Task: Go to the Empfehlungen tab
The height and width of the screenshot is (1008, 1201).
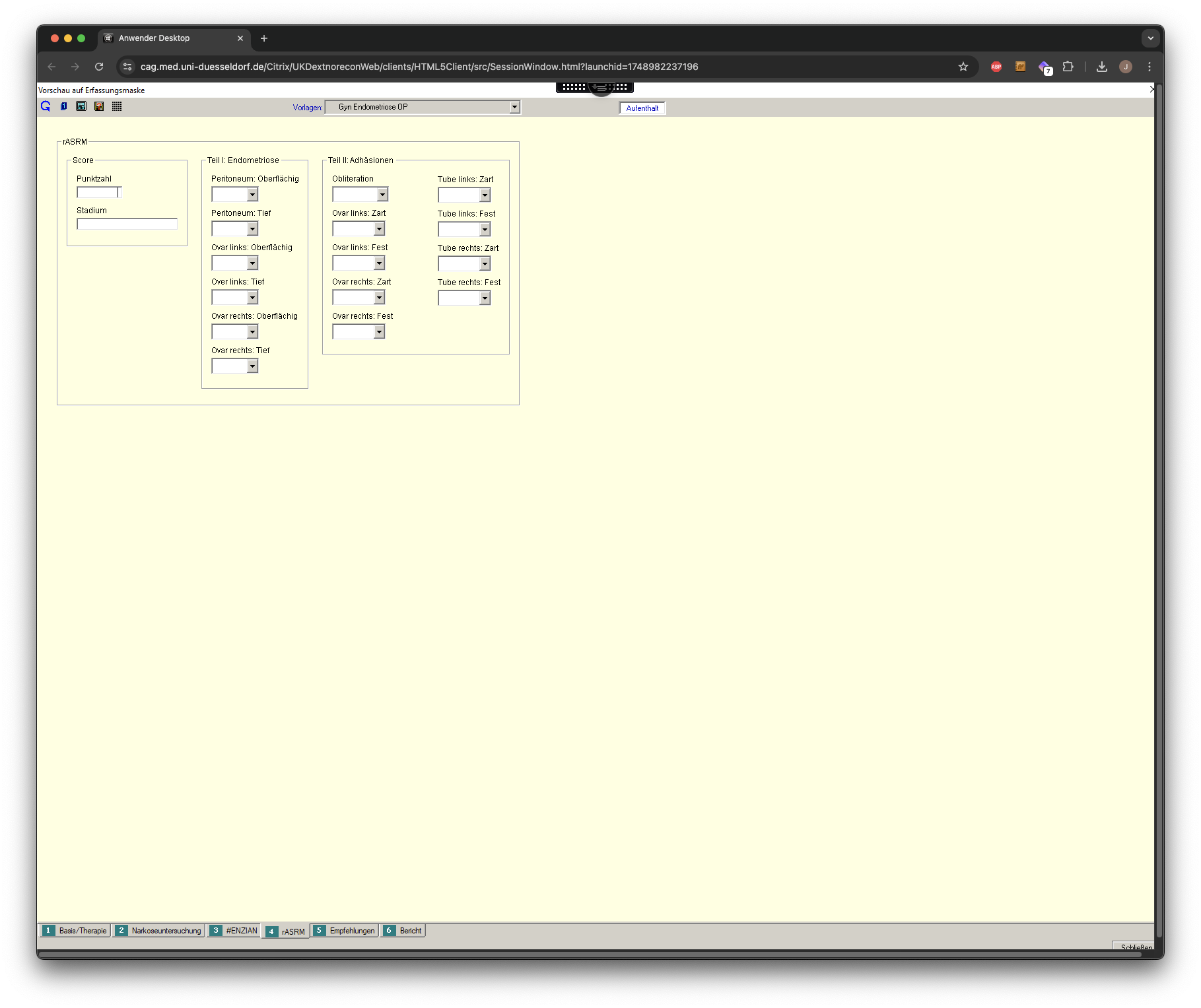Action: point(345,931)
